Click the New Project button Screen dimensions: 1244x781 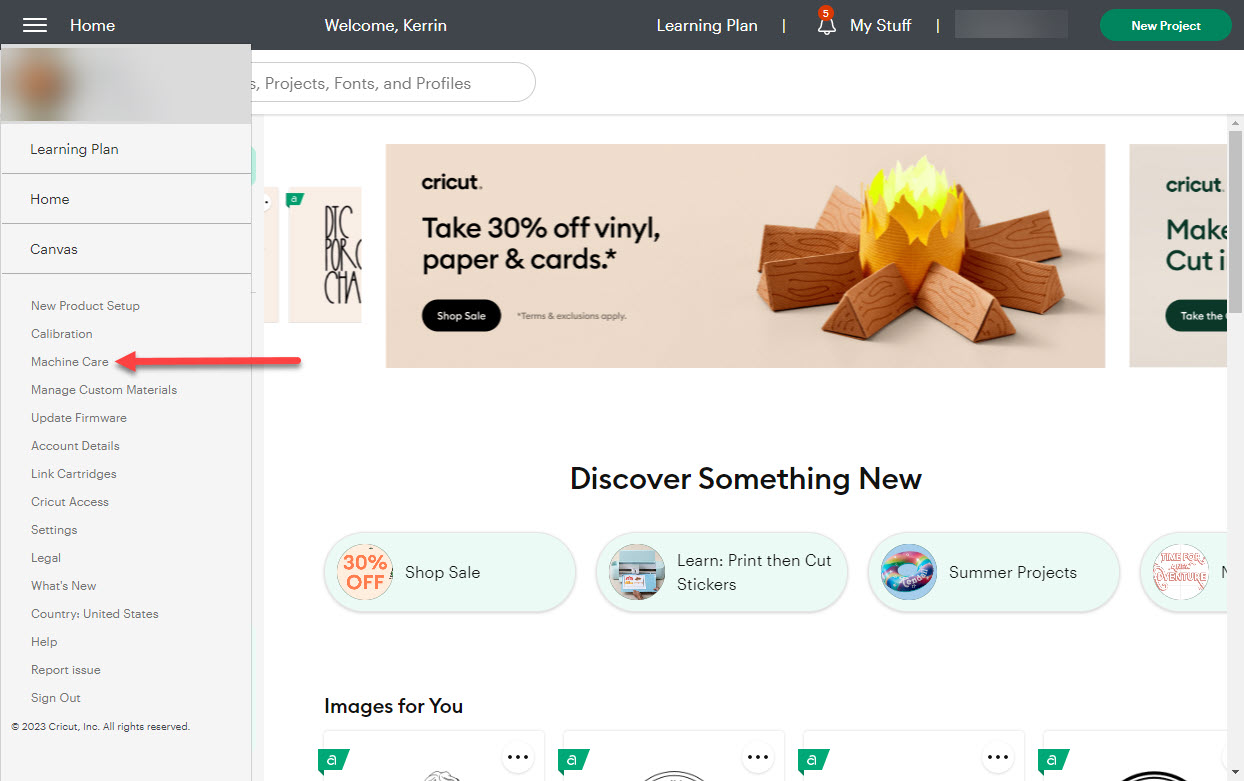pos(1165,26)
